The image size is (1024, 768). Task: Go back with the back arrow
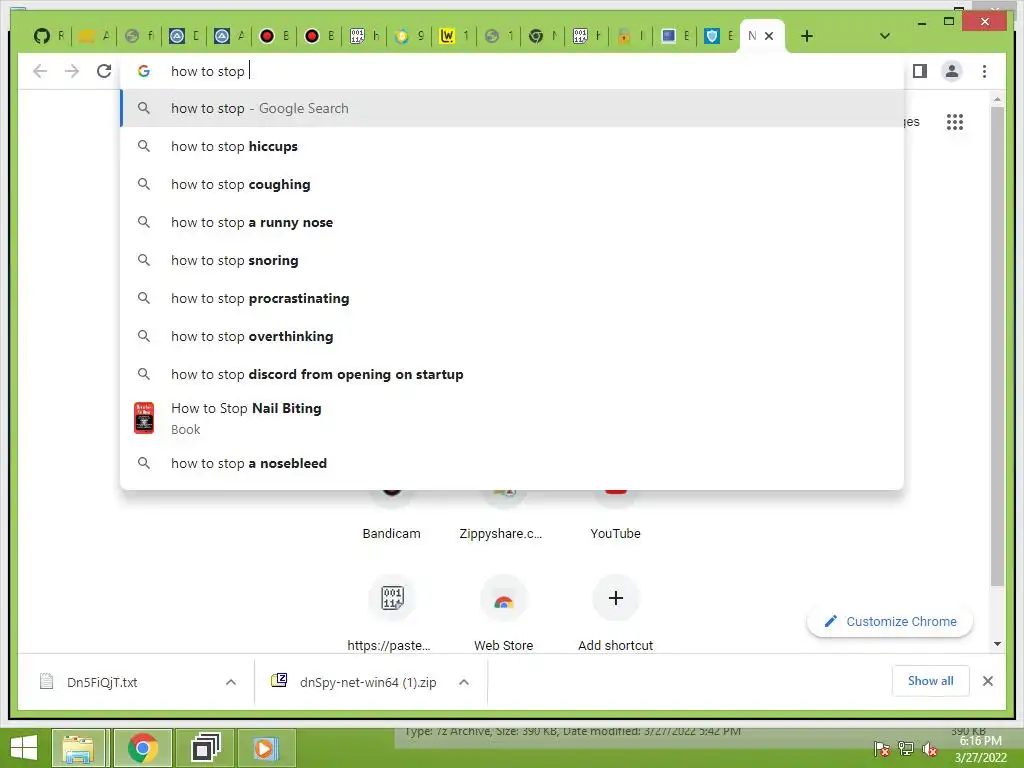40,71
